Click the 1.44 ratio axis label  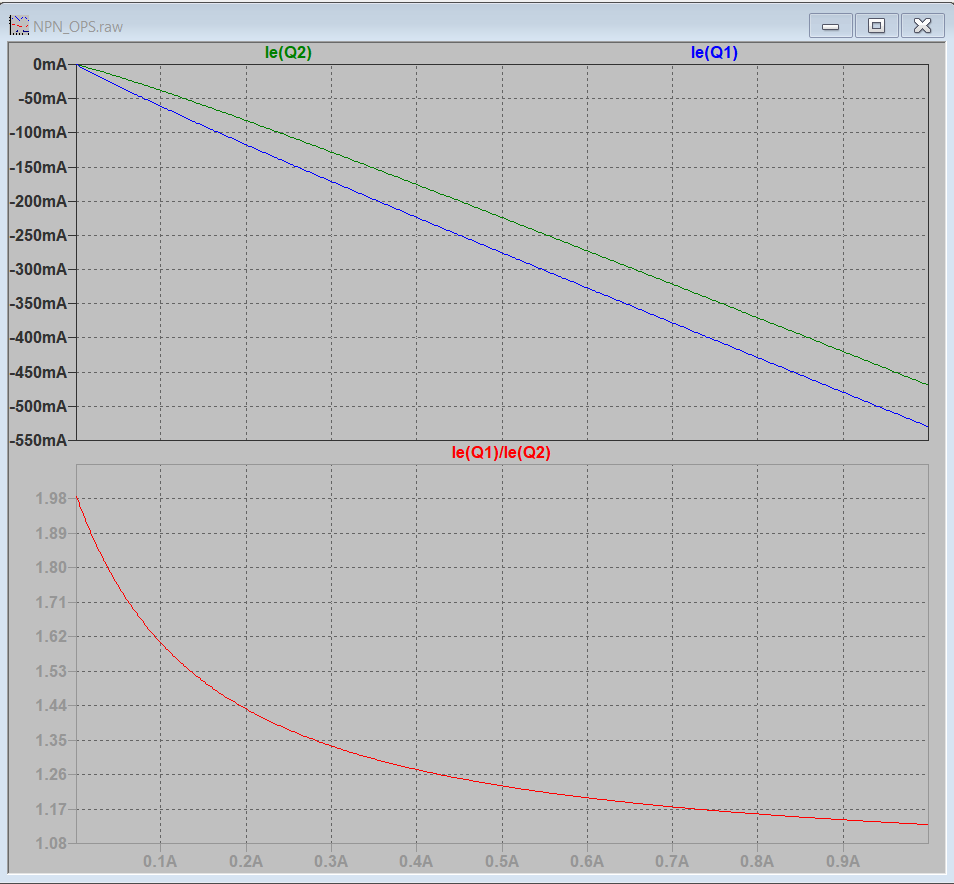pyautogui.click(x=51, y=705)
